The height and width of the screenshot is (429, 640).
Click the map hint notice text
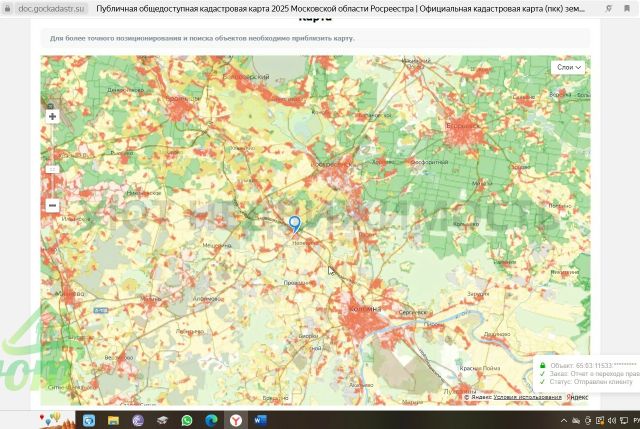click(x=202, y=38)
